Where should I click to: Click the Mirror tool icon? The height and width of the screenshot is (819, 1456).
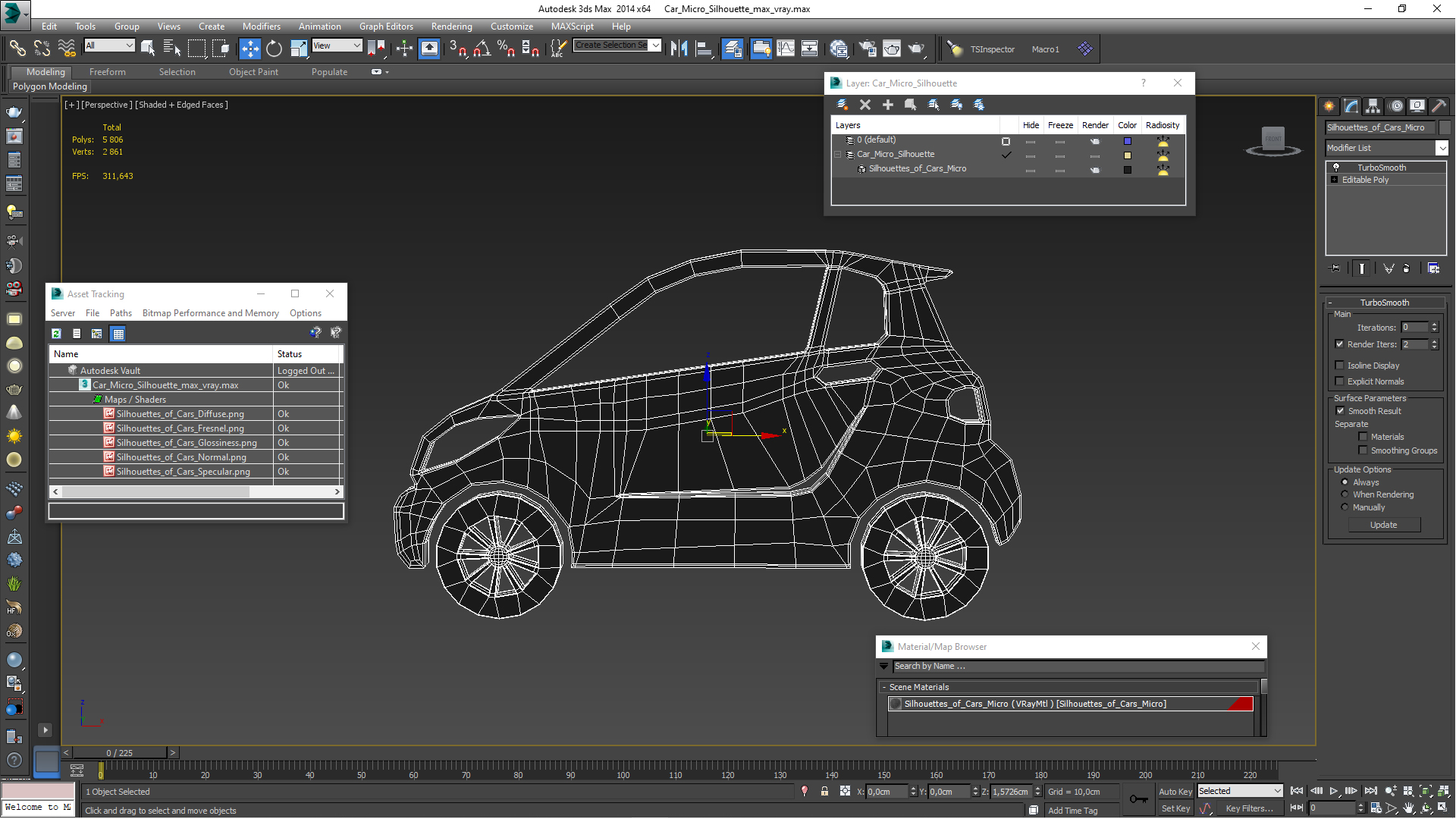point(679,49)
